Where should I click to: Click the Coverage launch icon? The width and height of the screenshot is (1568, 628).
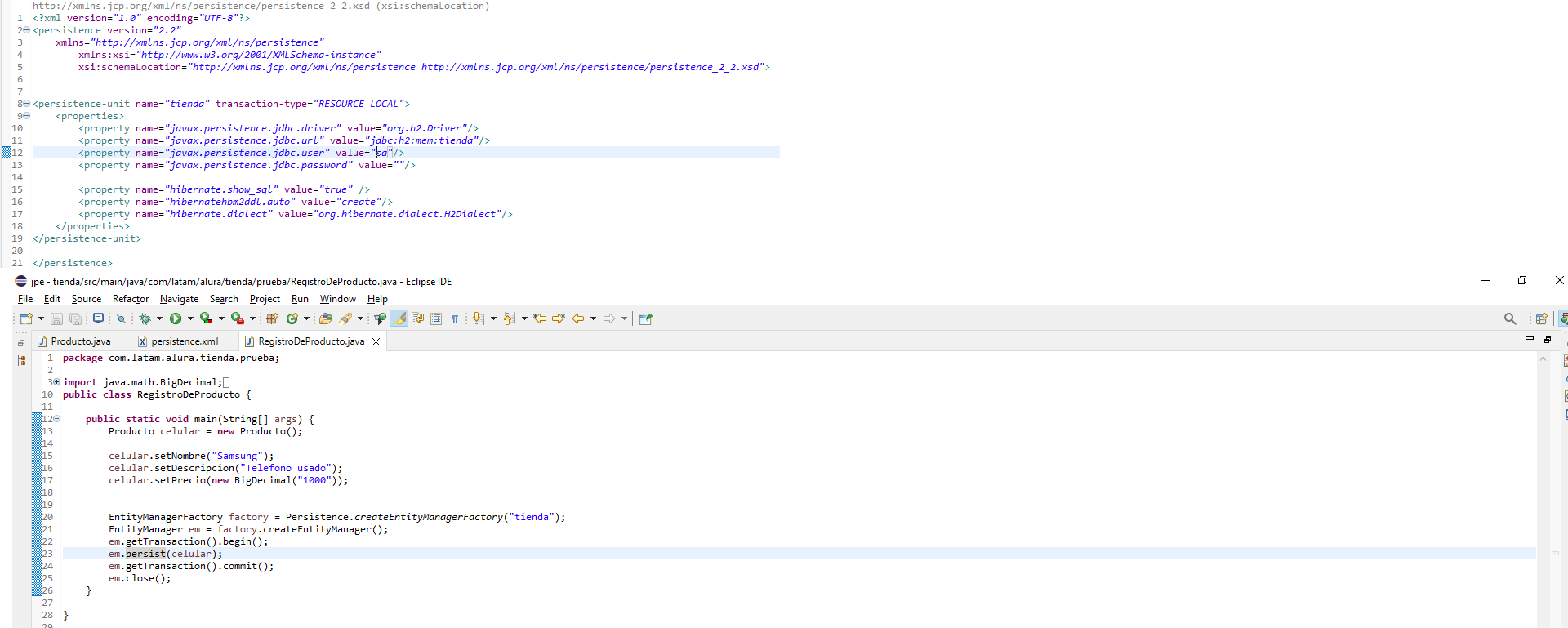(207, 318)
